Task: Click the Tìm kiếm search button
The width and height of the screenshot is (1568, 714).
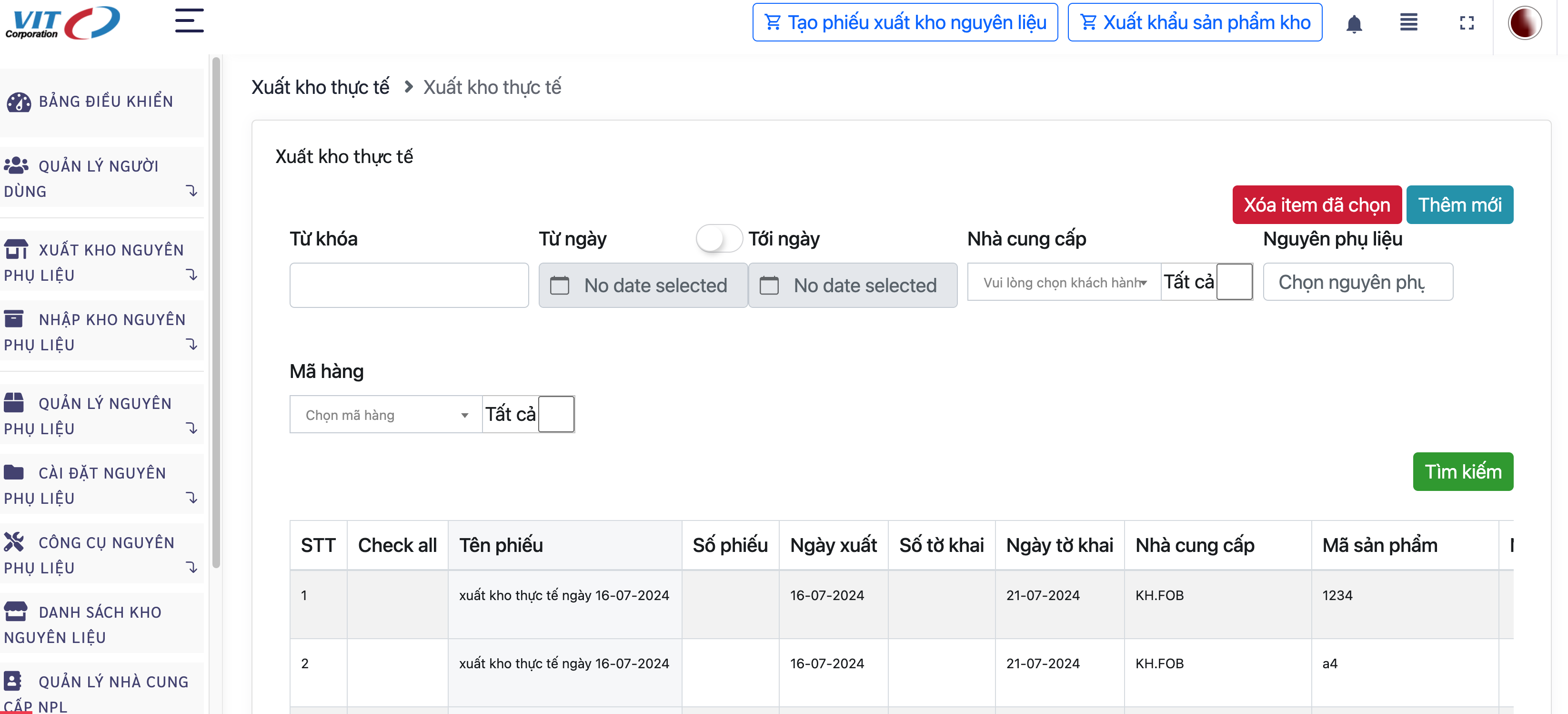Action: (1463, 471)
